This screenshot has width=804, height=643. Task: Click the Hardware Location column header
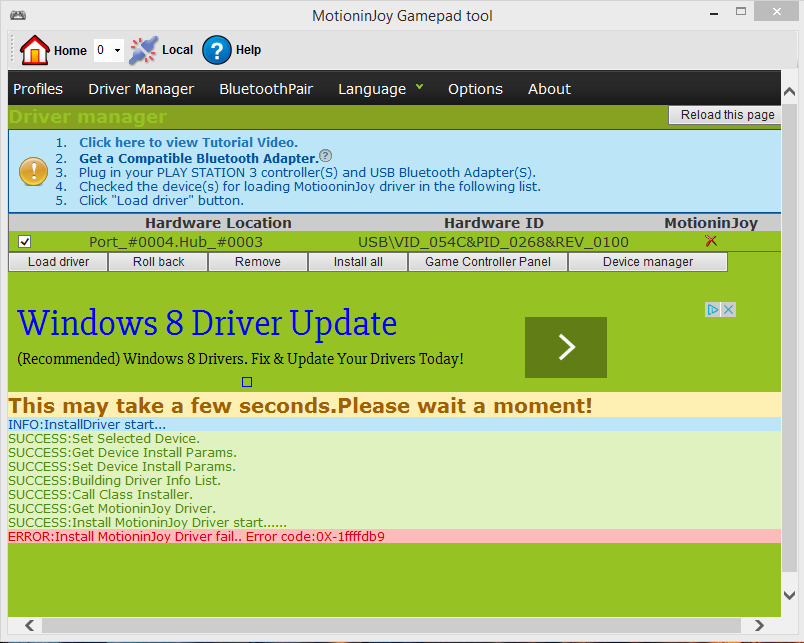click(218, 223)
